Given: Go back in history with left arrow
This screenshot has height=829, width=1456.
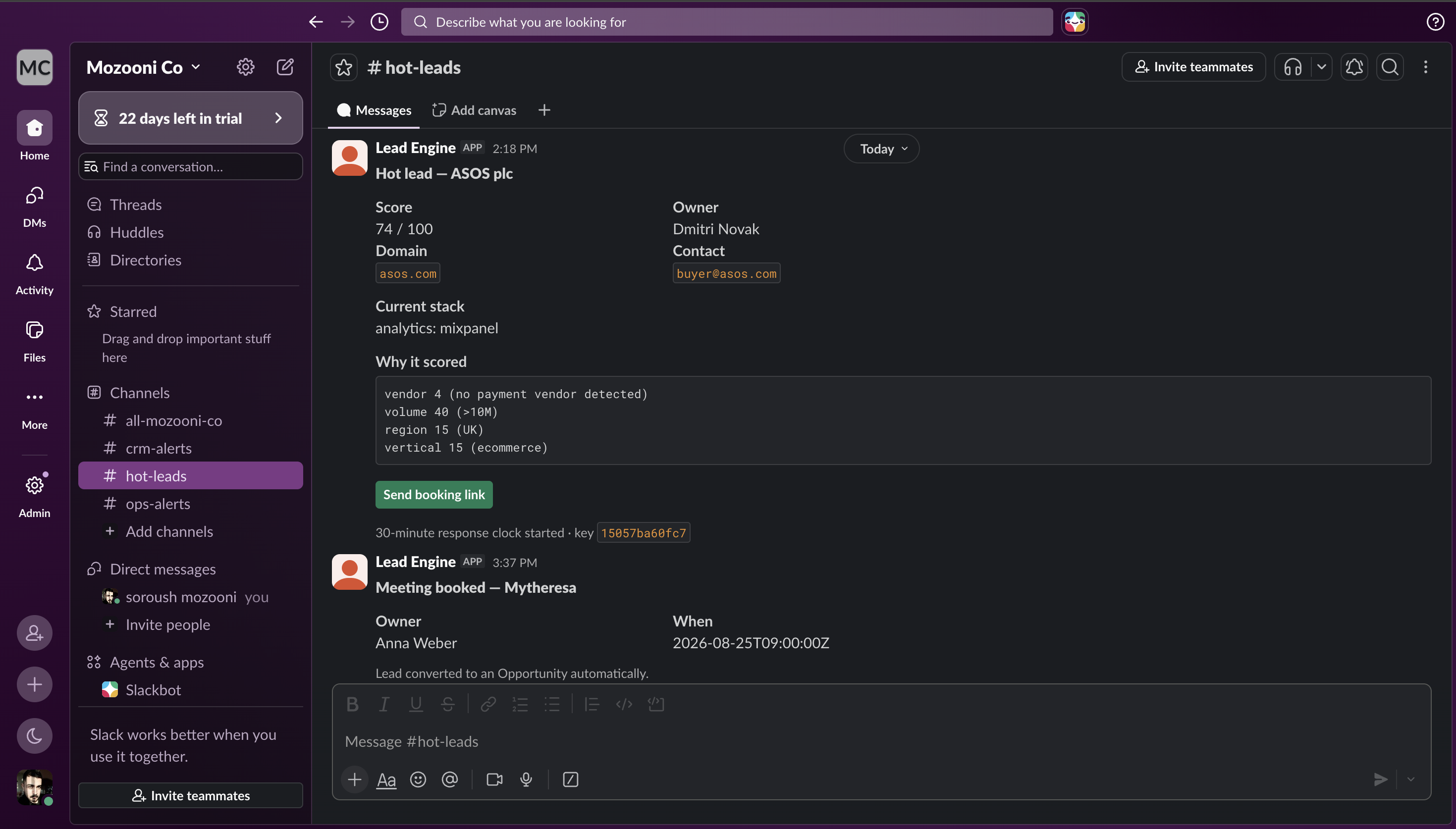Looking at the screenshot, I should pos(316,22).
